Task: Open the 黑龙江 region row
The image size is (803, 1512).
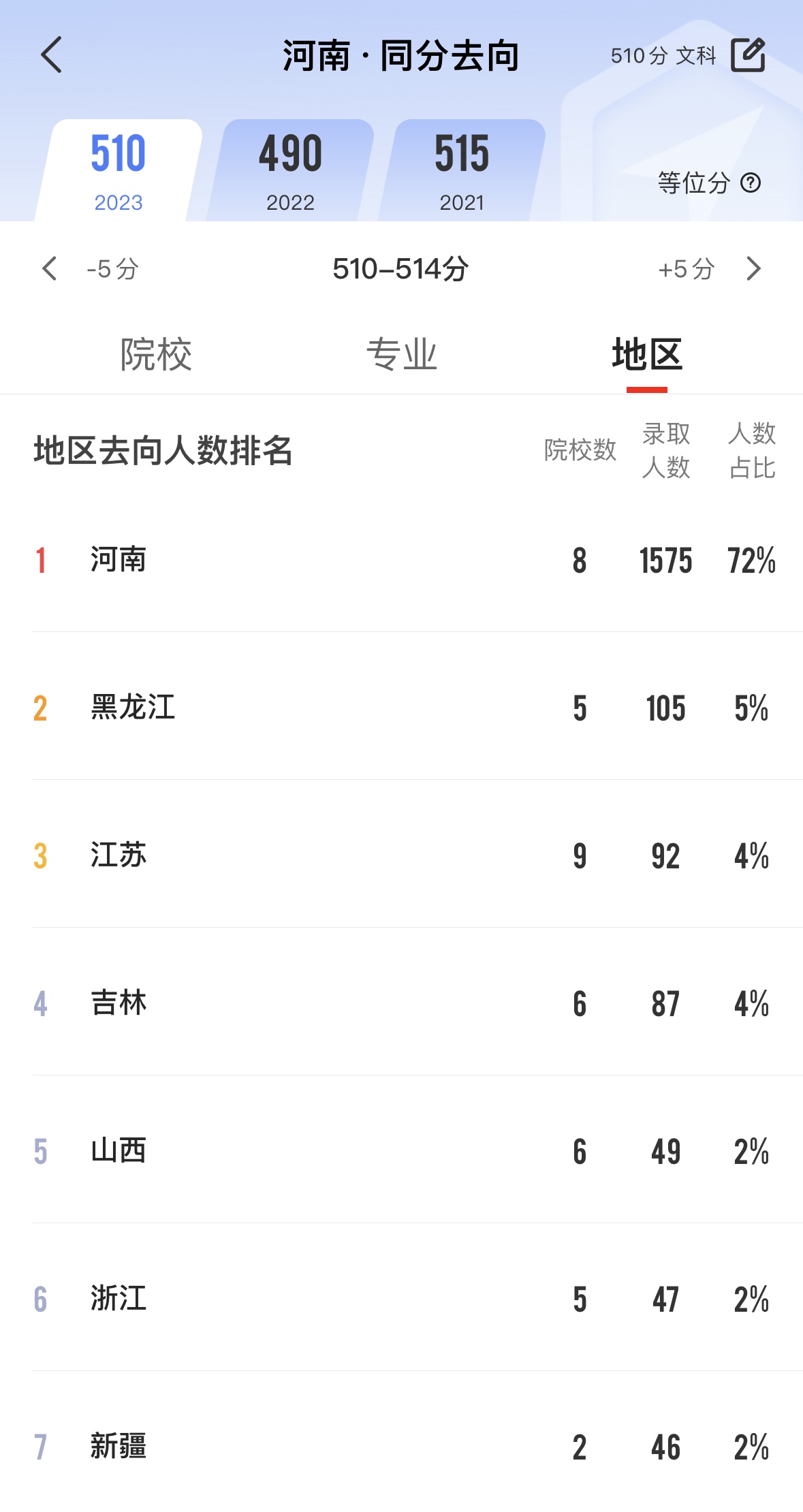Action: pyautogui.click(x=402, y=708)
